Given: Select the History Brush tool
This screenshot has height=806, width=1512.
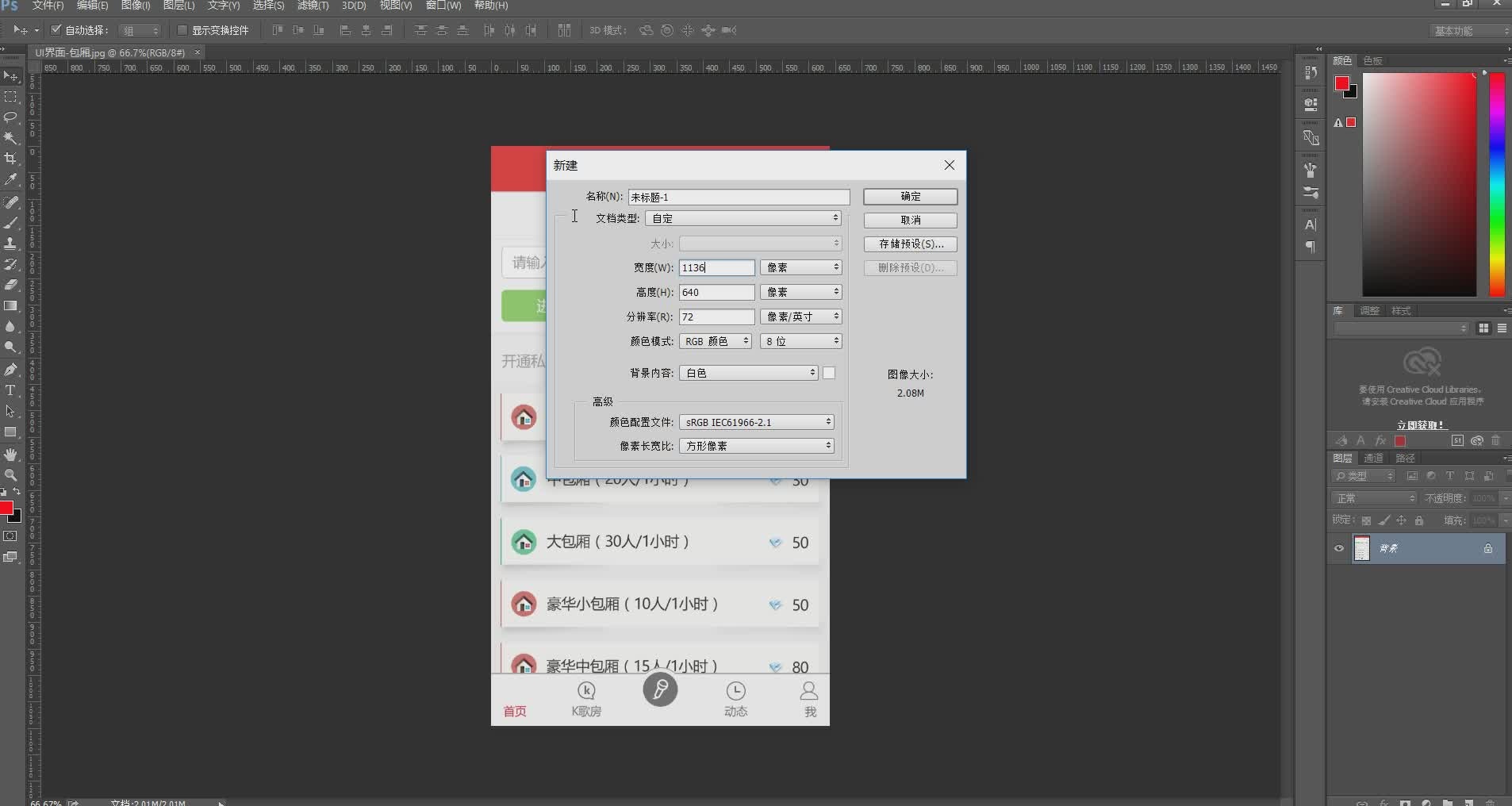Looking at the screenshot, I should point(11,264).
